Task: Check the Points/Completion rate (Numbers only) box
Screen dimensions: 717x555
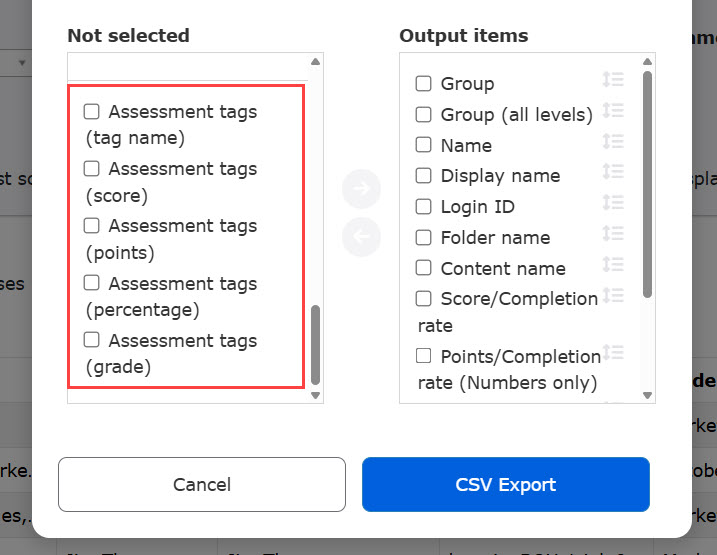Action: pos(424,356)
